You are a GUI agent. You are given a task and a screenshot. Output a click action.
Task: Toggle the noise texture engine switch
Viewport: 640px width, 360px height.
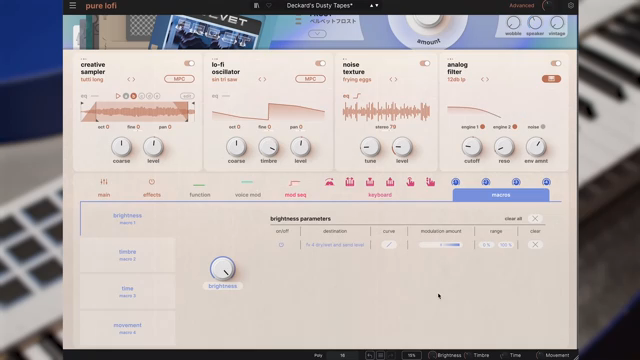coord(425,63)
